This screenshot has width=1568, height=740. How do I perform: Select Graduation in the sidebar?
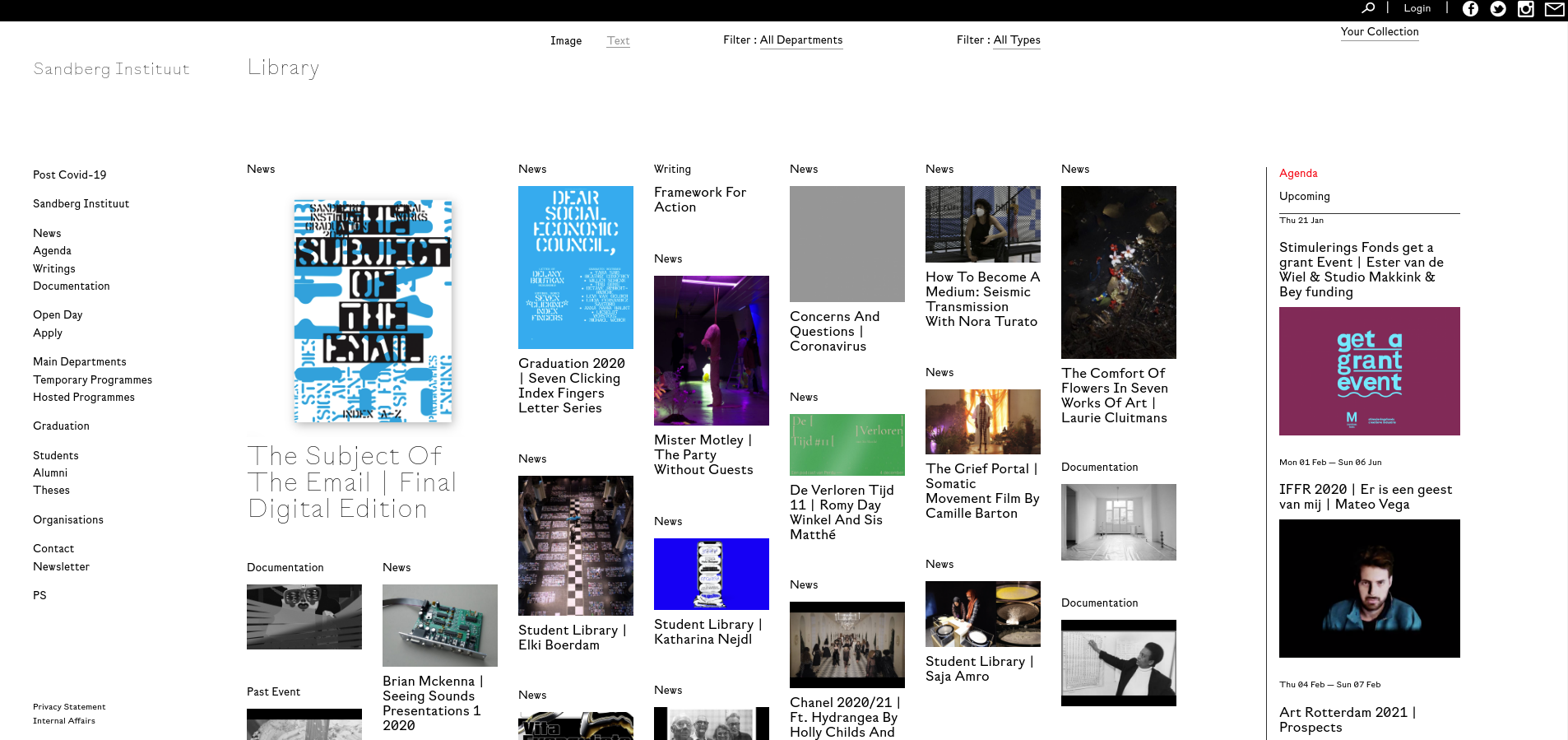pyautogui.click(x=61, y=426)
